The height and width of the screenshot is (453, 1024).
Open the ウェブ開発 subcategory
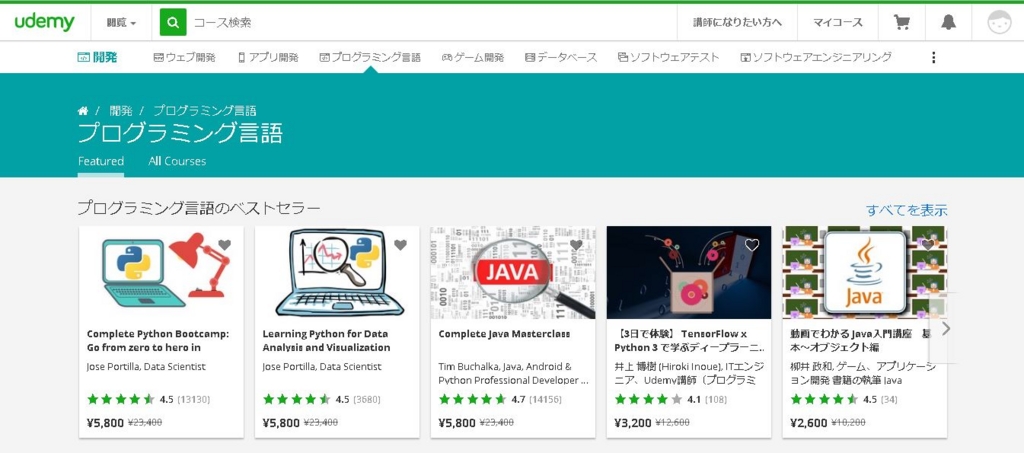[x=184, y=57]
